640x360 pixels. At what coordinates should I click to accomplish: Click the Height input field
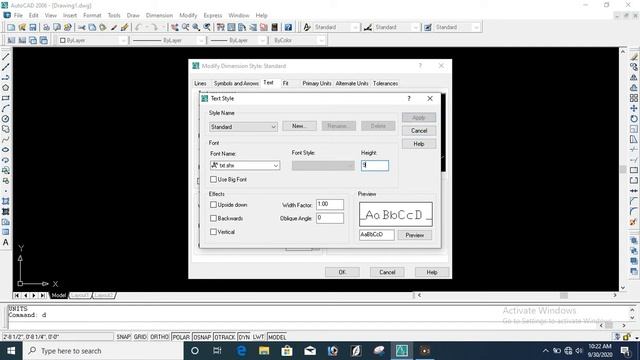pyautogui.click(x=375, y=165)
